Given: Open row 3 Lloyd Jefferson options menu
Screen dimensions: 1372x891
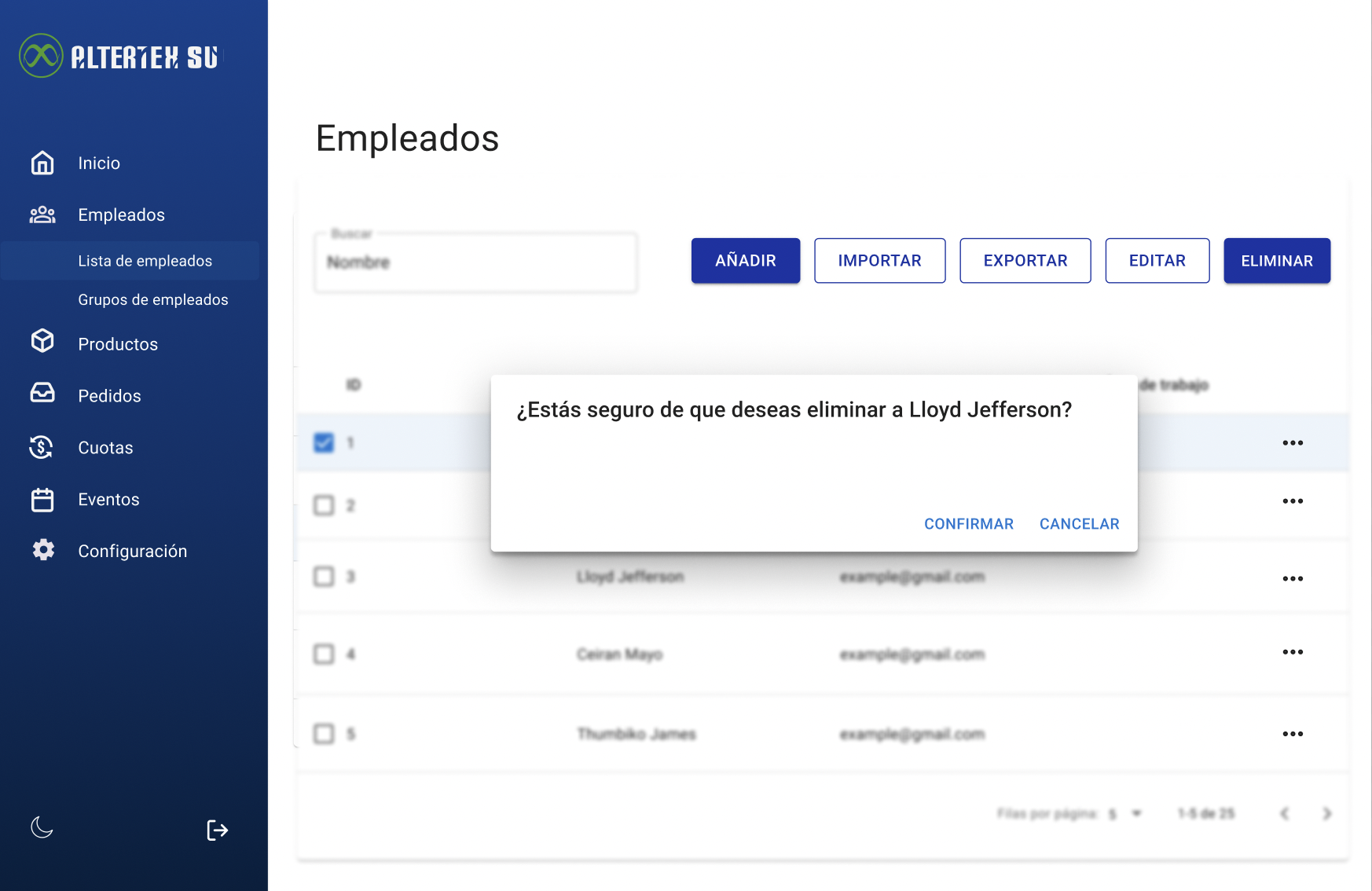Looking at the screenshot, I should pyautogui.click(x=1293, y=579).
